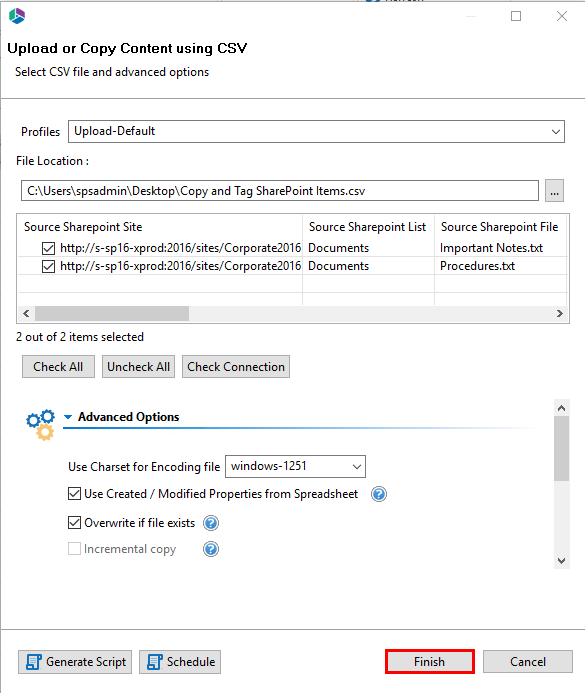Screen dimensions: 585x693
Task: Click the Check Connection button
Action: [236, 367]
